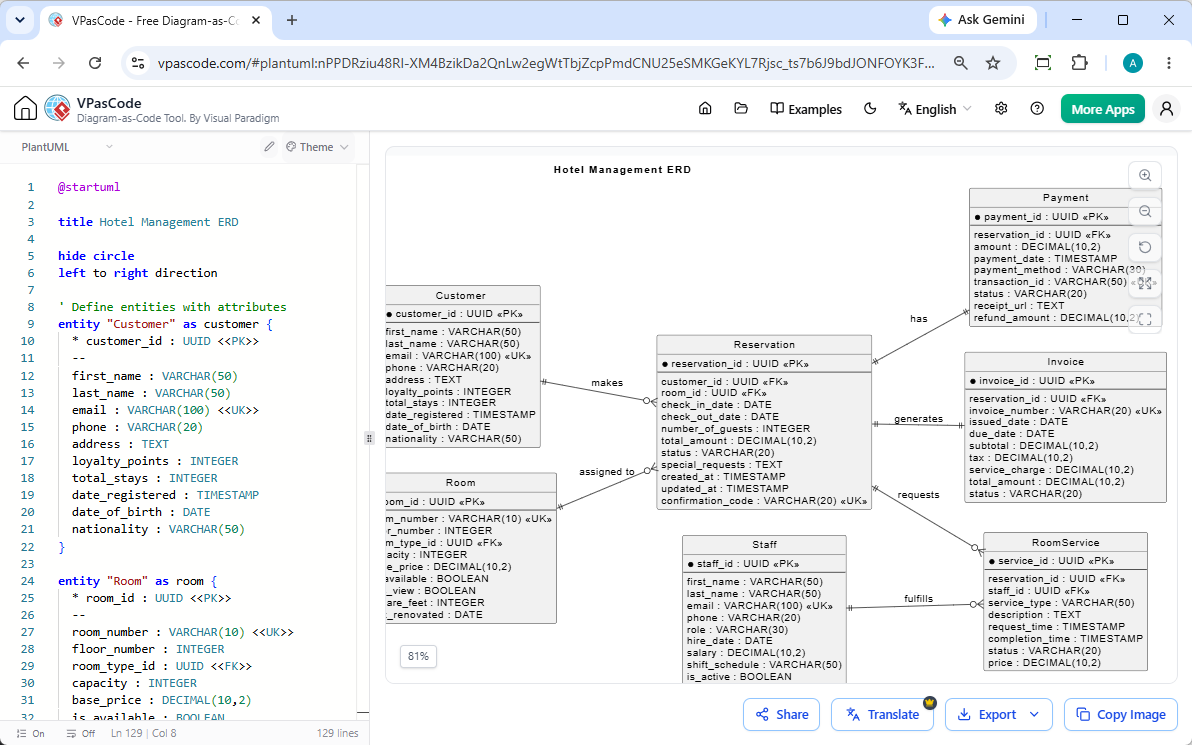1192x745 pixels.
Task: Click the '@startuml' code on line 1
Action: click(x=89, y=187)
